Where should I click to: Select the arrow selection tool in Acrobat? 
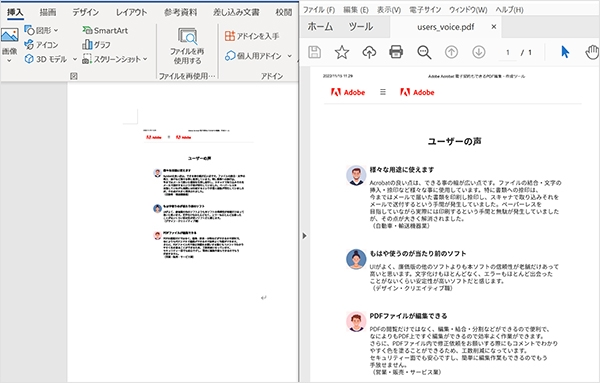(565, 52)
